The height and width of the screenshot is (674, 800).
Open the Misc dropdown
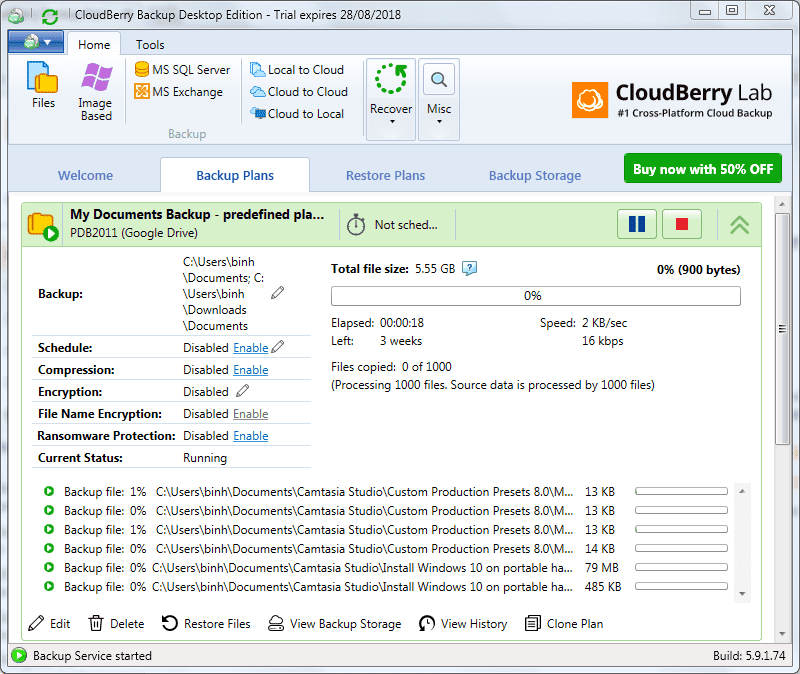439,99
